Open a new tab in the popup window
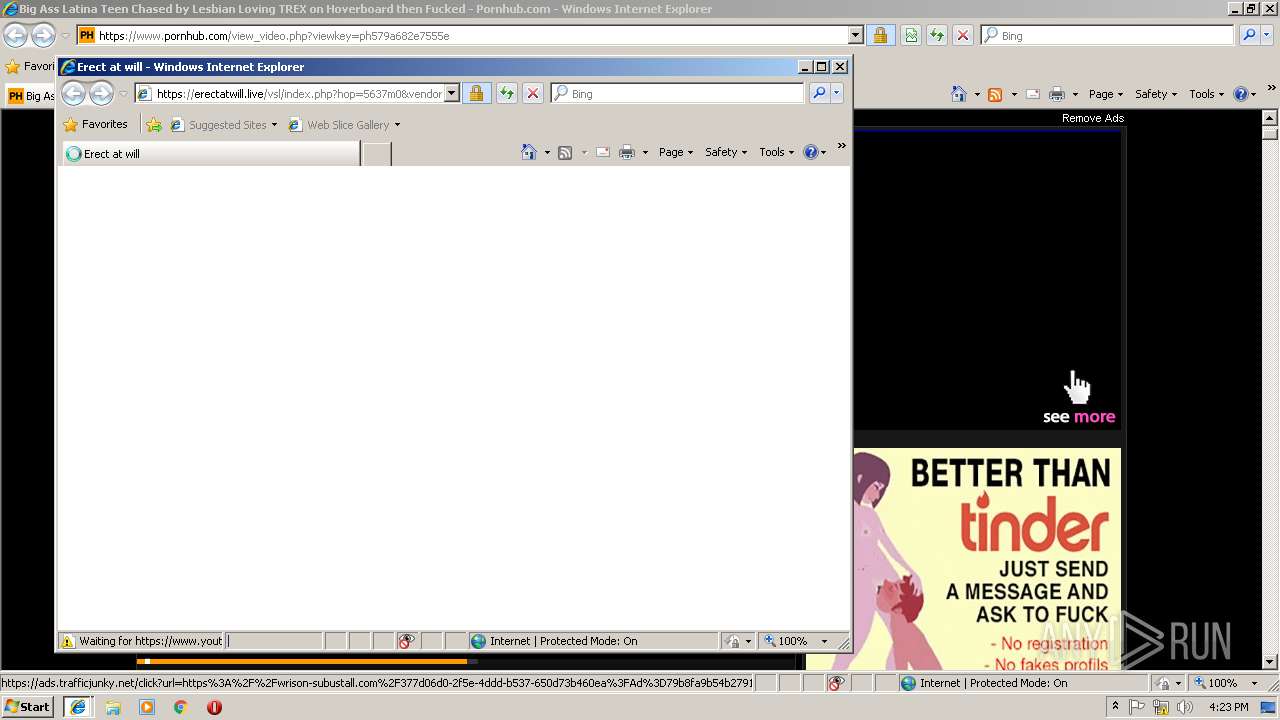This screenshot has height=720, width=1280. 376,154
